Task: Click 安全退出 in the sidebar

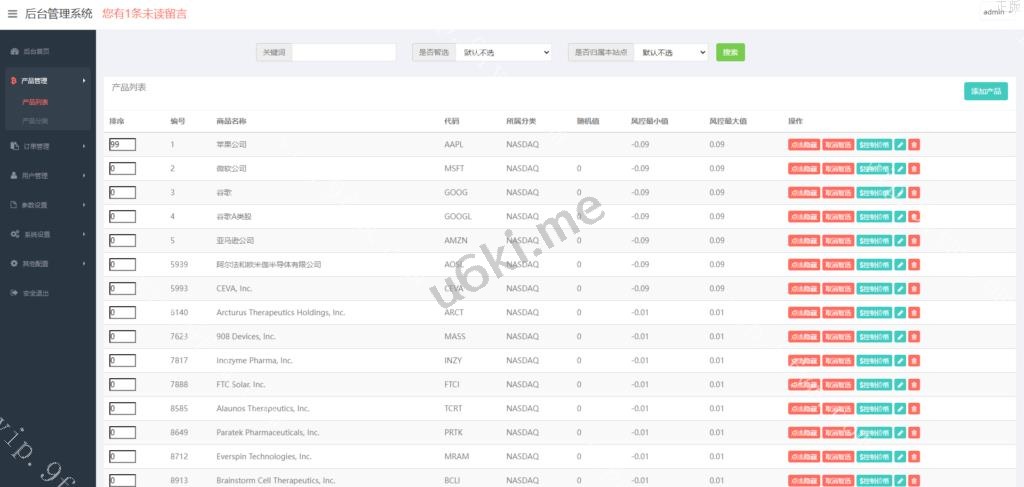Action: (x=36, y=294)
